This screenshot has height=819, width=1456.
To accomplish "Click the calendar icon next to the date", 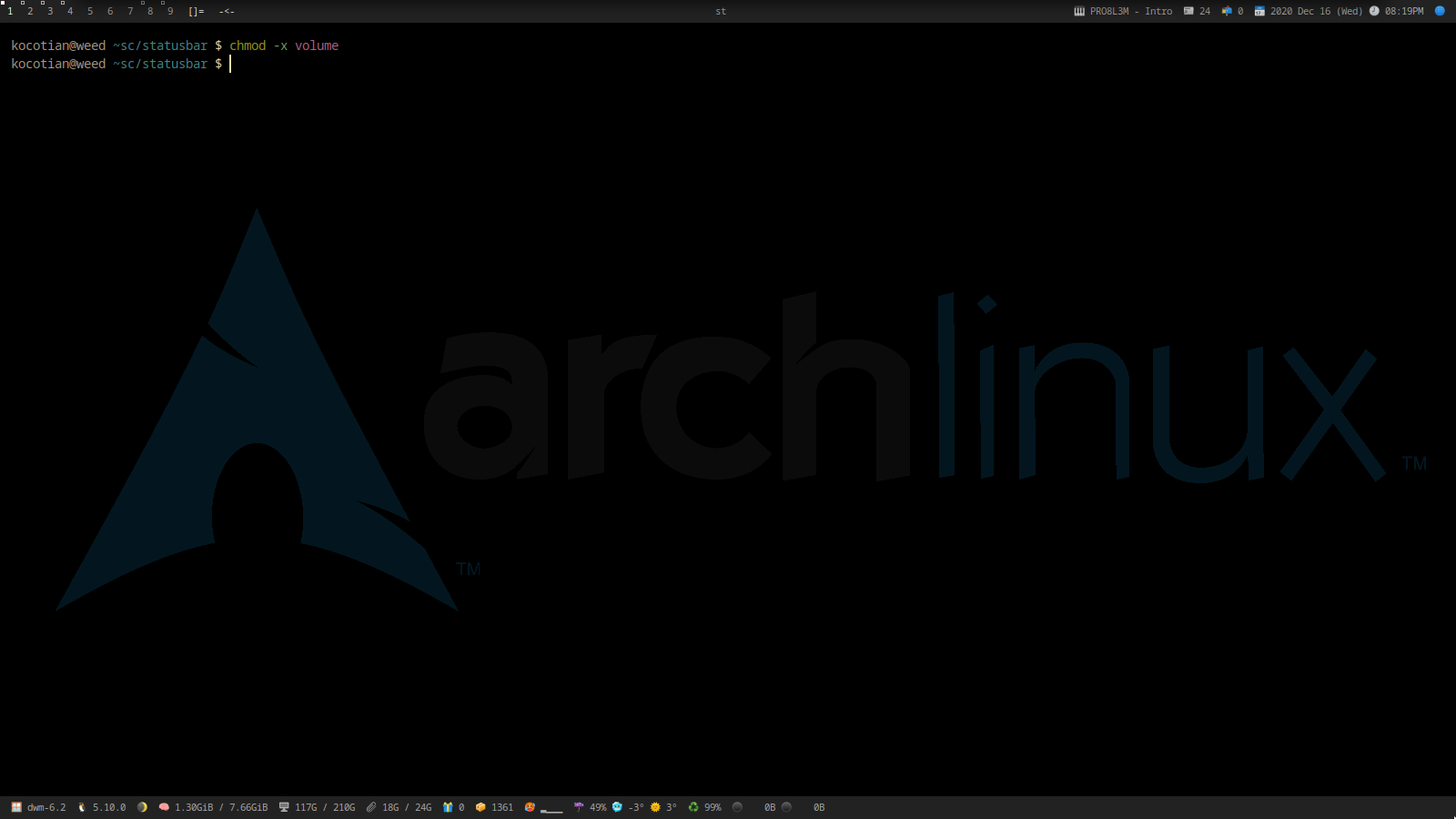I will [x=1259, y=12].
